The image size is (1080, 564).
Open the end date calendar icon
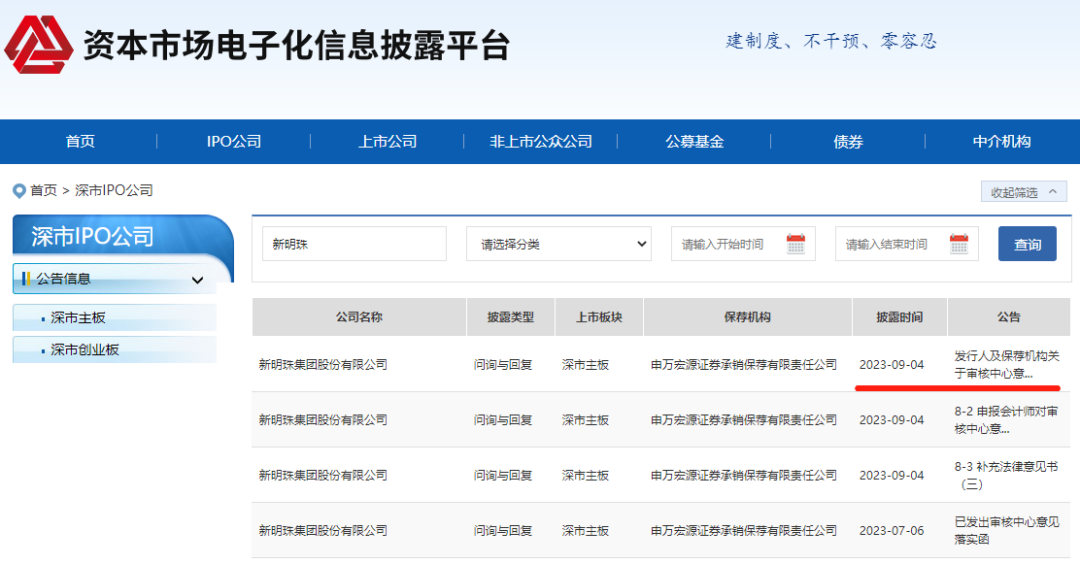tap(959, 244)
